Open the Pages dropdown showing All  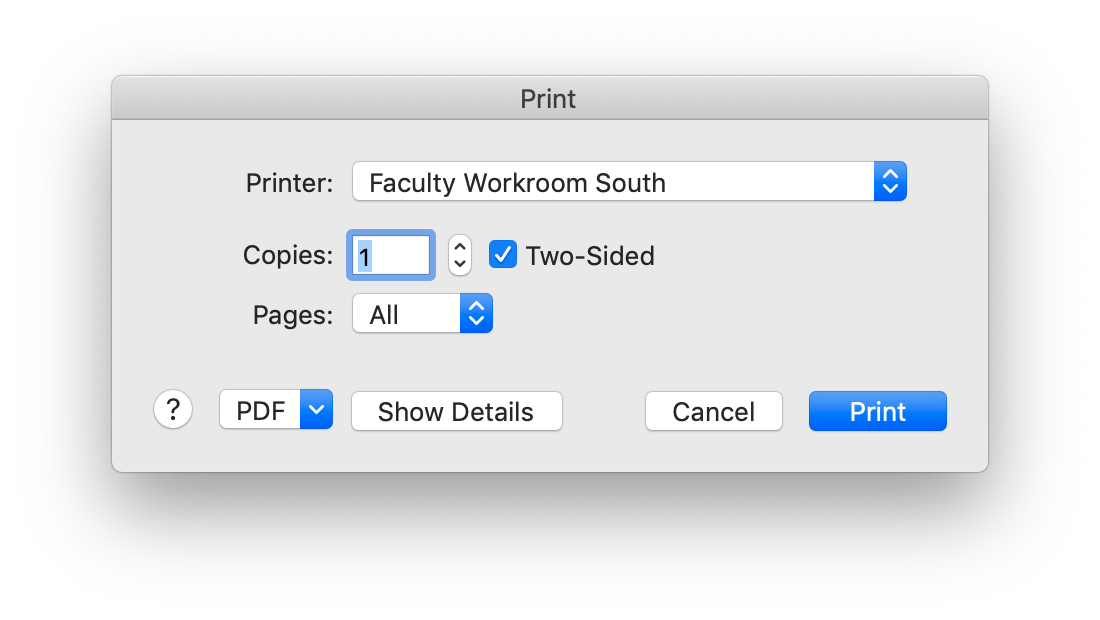click(422, 313)
